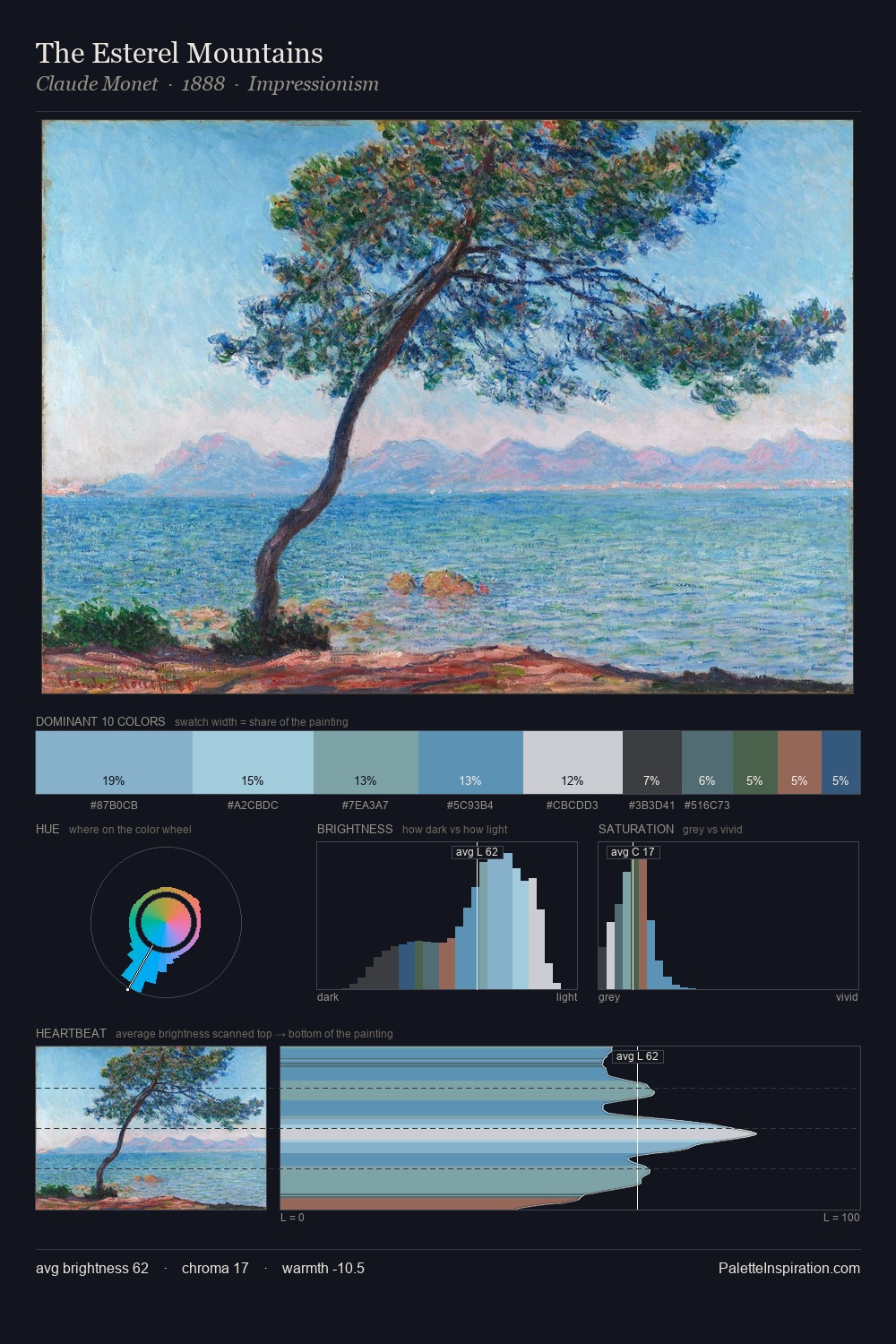Click the "L = 100" axis label

(841, 1218)
